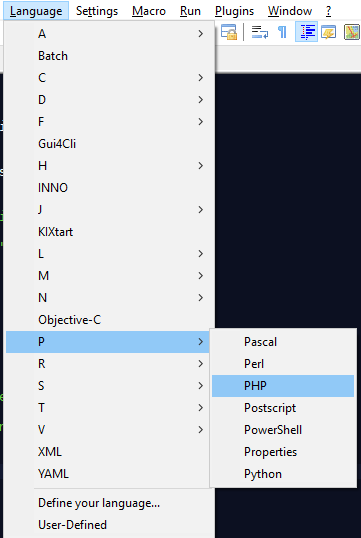The height and width of the screenshot is (538, 361).
Task: Toggle the Word wrap toolbar icon
Action: [260, 32]
